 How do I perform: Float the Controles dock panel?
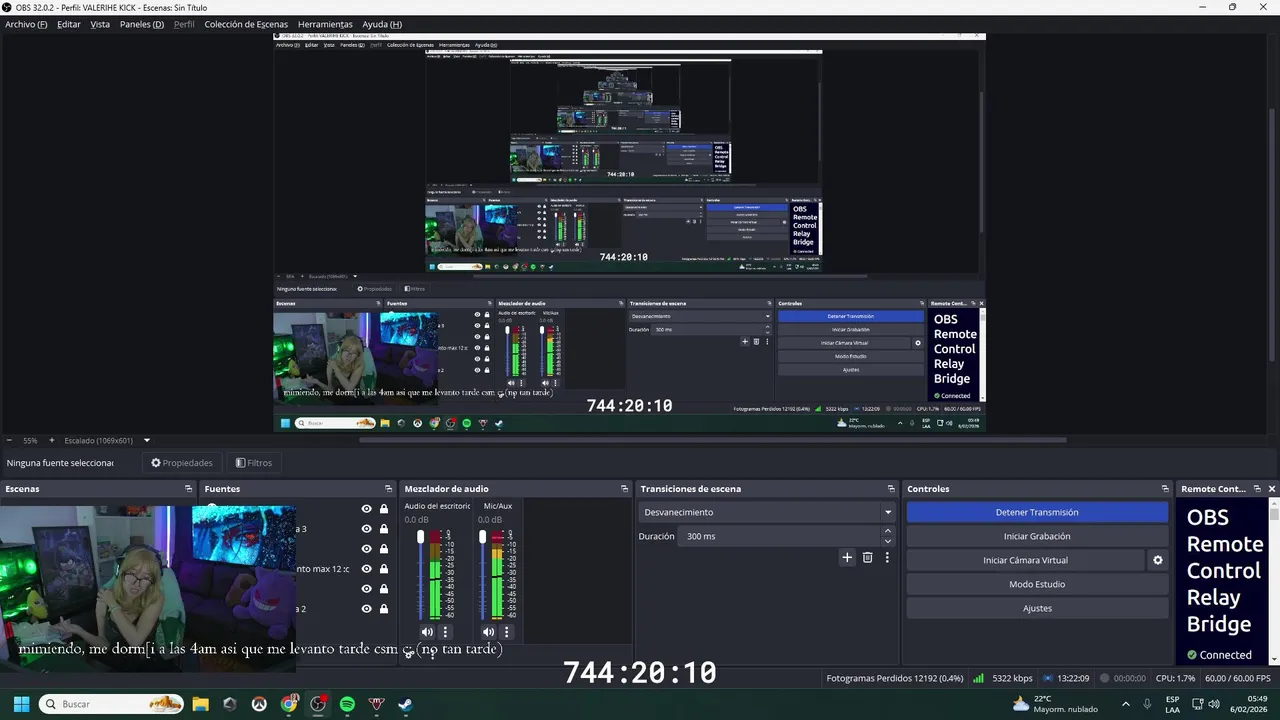1165,489
